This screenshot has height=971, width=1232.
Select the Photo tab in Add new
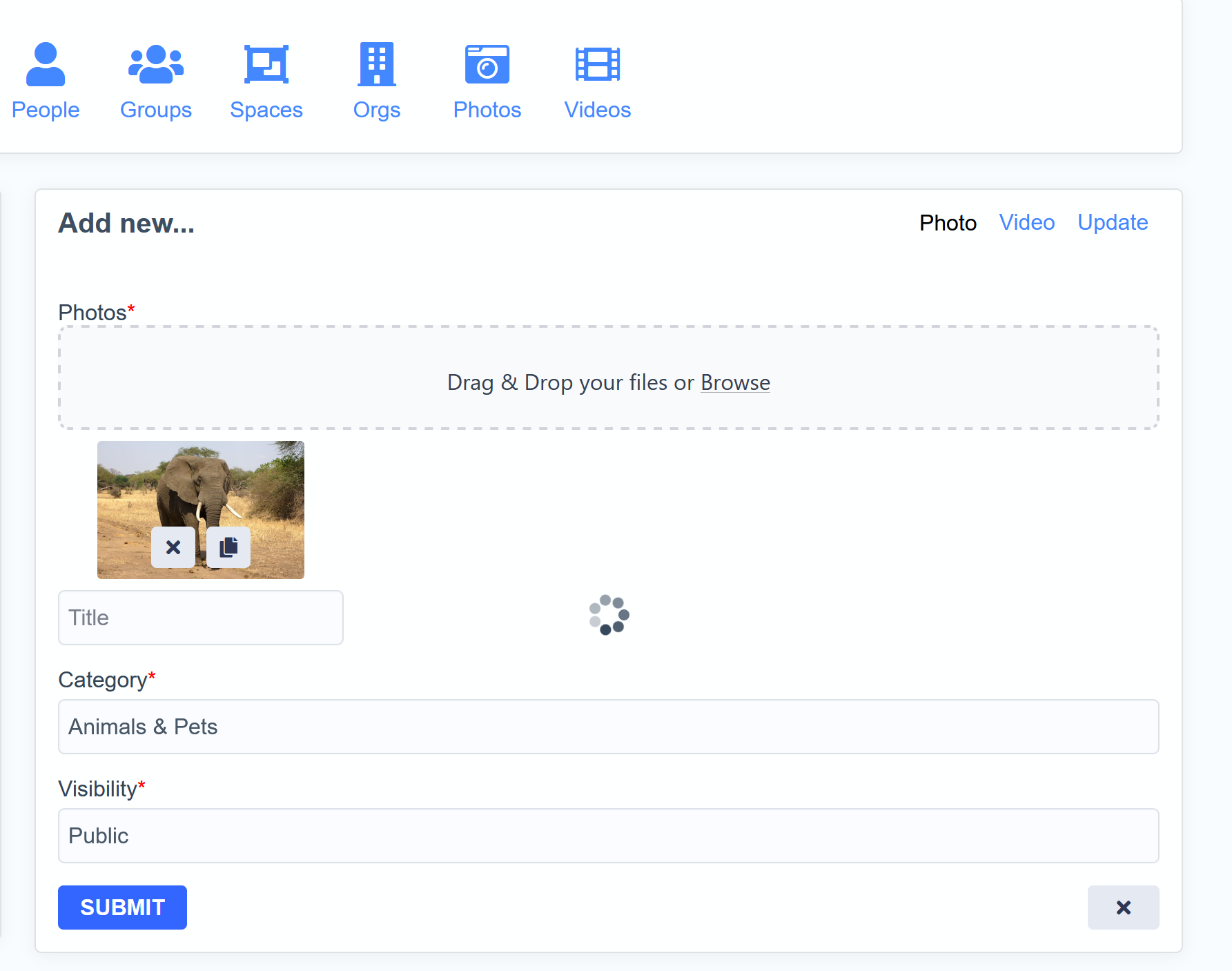pos(948,223)
